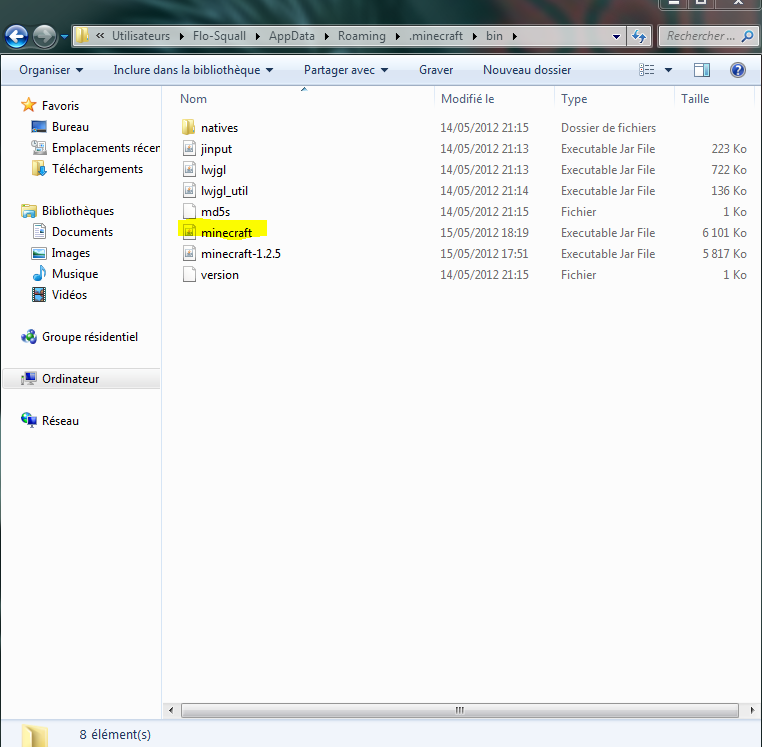Click the change view icon

coord(646,70)
